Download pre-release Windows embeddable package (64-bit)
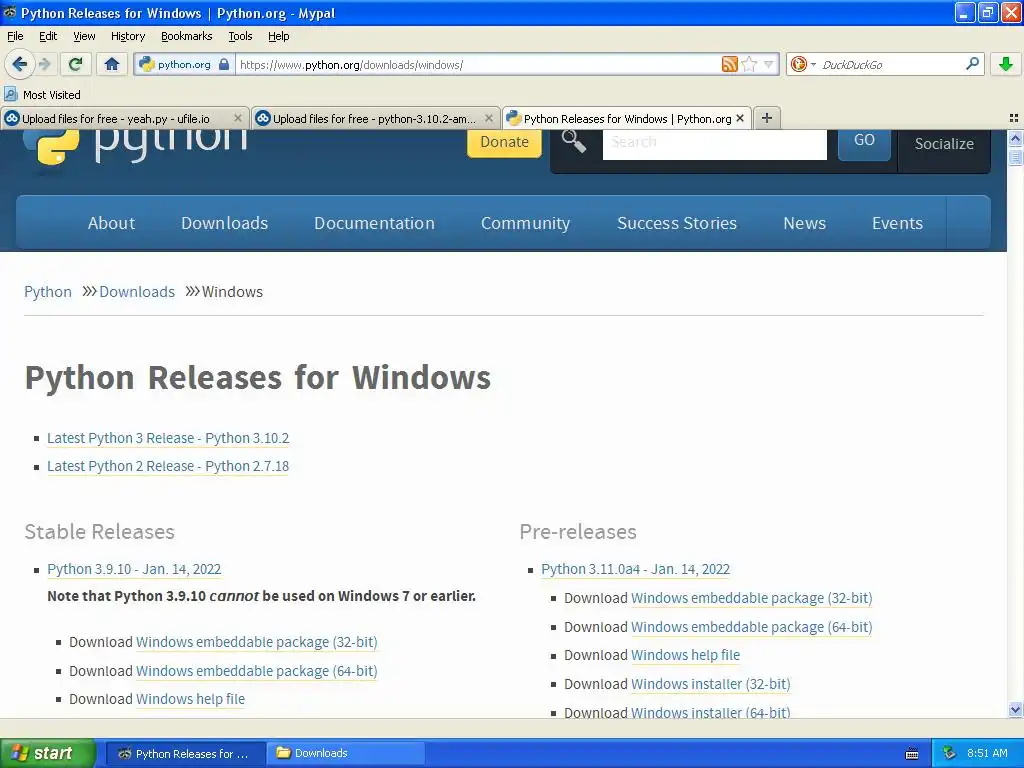 point(752,627)
